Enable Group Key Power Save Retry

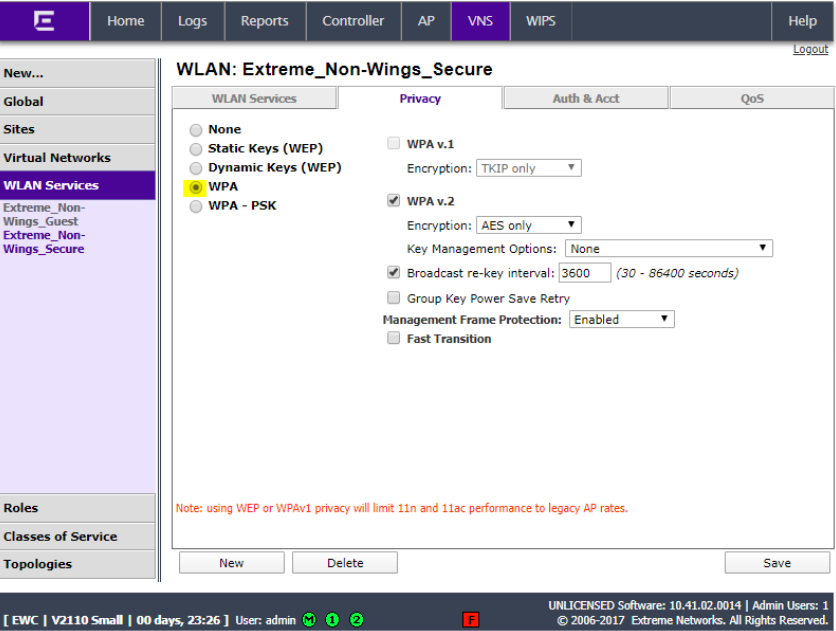tap(393, 297)
